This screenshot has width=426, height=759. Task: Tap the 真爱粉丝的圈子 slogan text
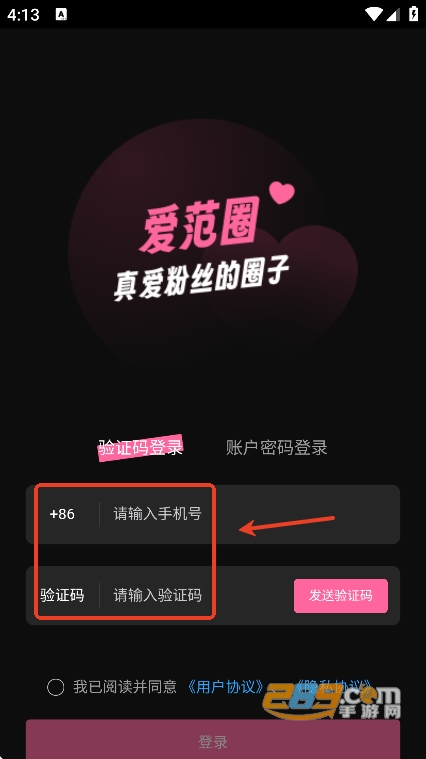click(x=201, y=278)
